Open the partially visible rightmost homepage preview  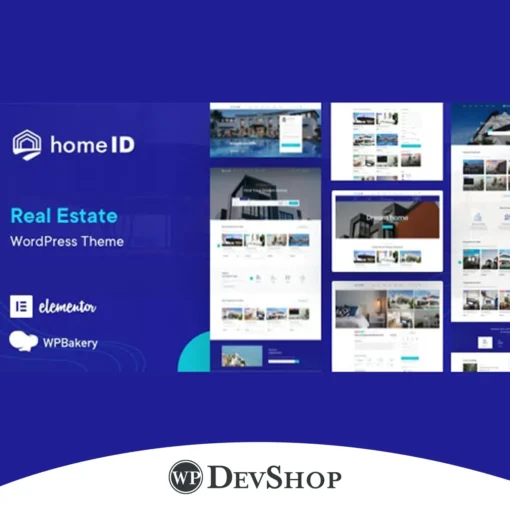480,212
